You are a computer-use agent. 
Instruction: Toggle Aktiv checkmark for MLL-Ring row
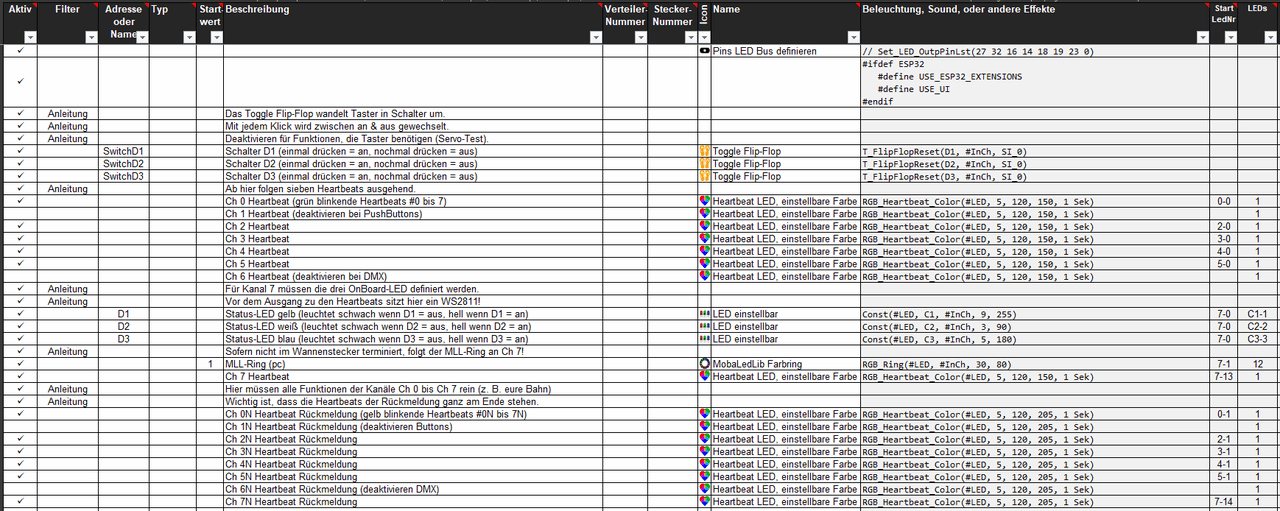click(20, 364)
